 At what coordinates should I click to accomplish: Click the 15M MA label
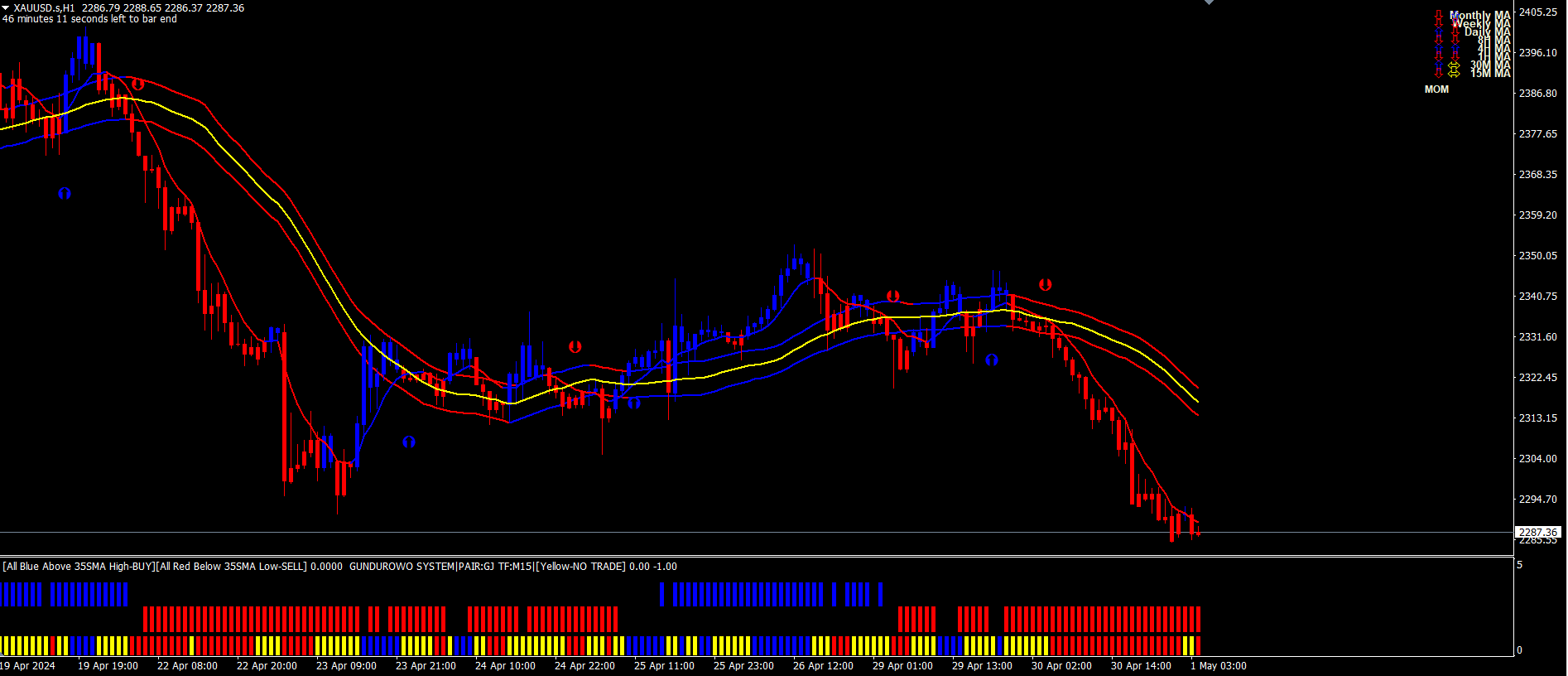click(x=1491, y=73)
